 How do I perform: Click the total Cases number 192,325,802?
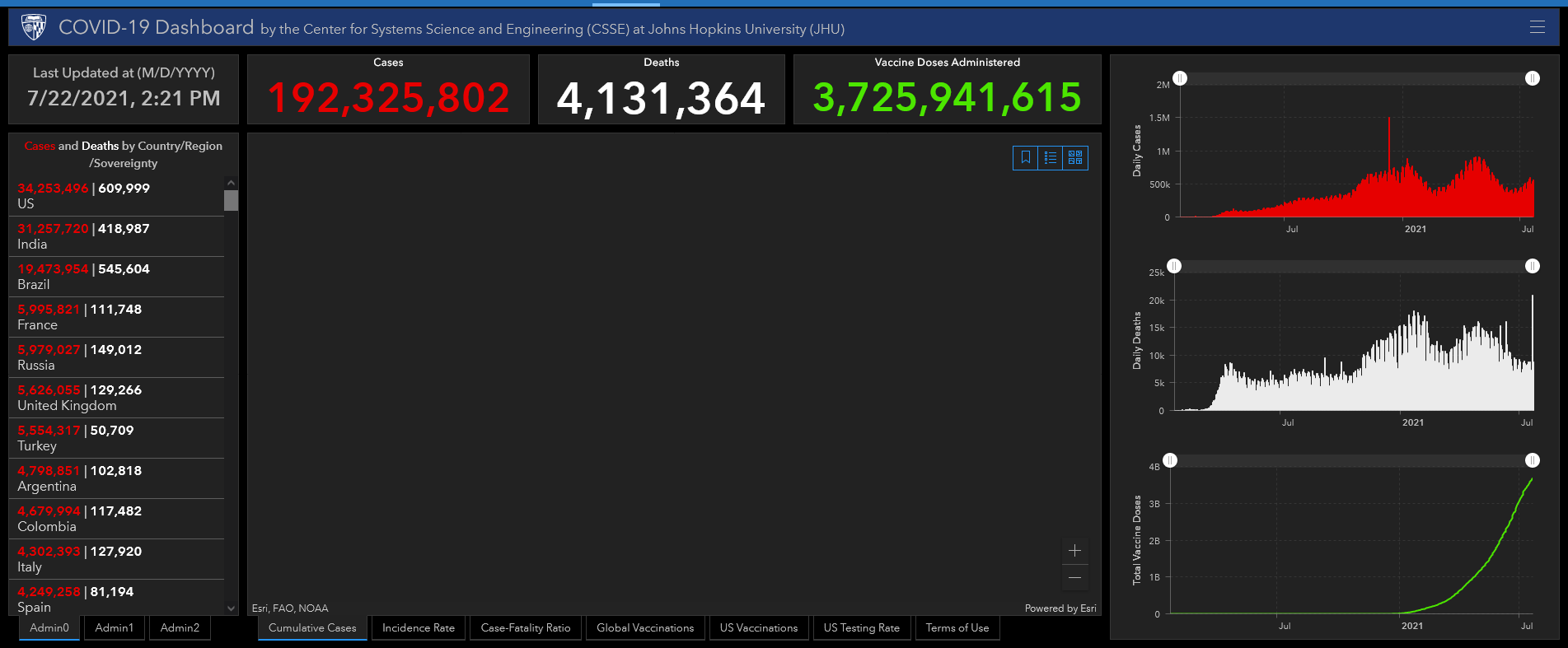click(x=388, y=98)
